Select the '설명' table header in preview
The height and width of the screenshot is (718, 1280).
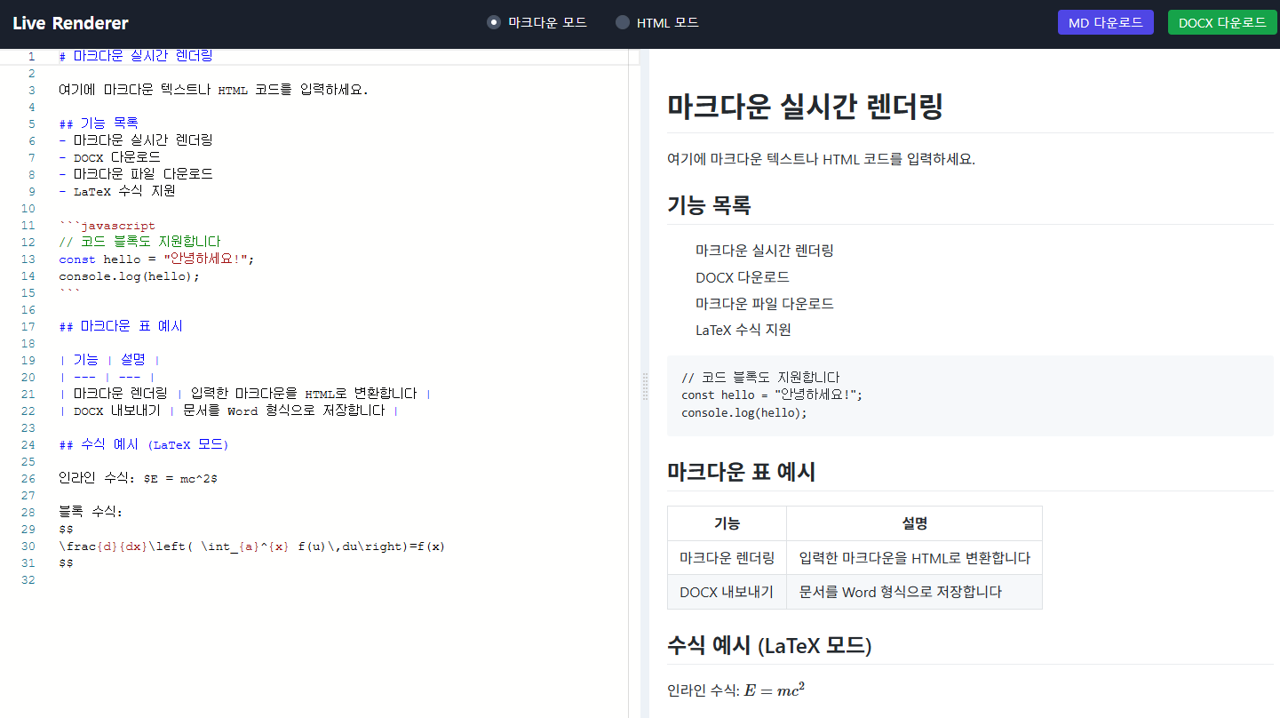[914, 523]
